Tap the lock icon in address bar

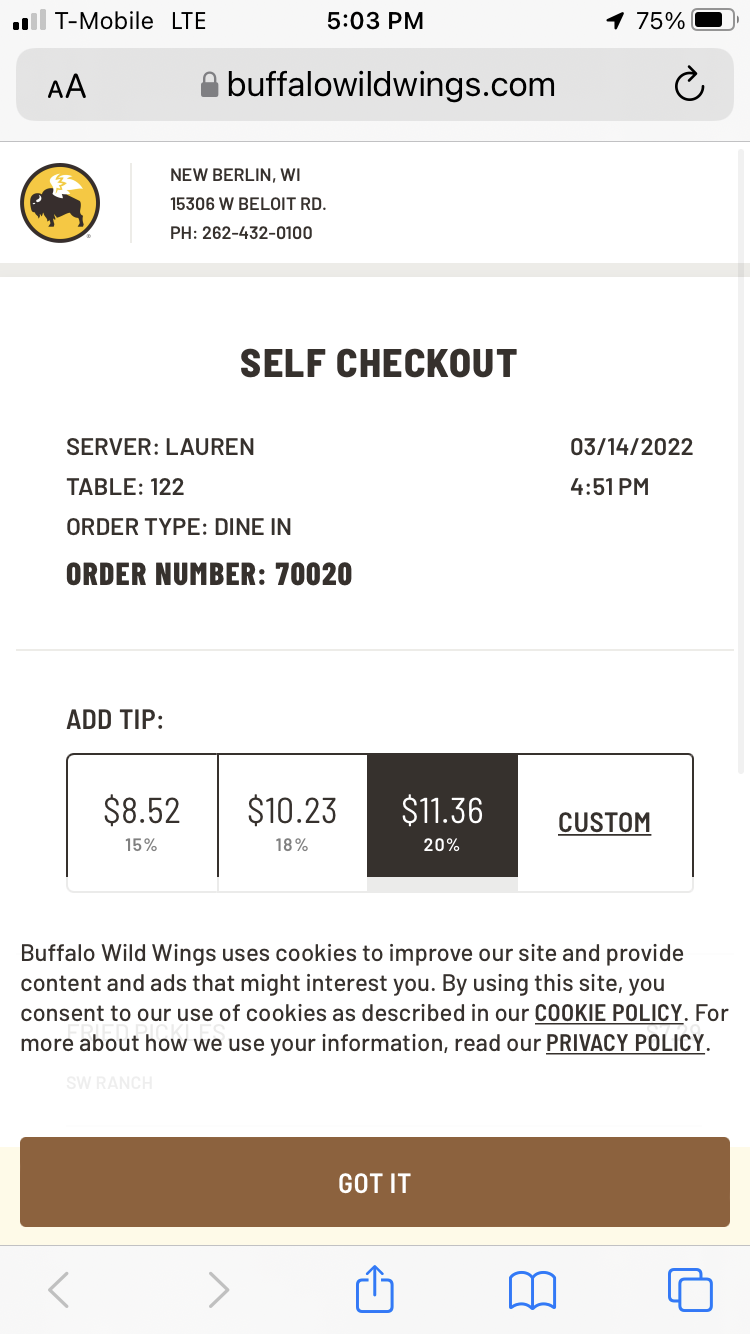pyautogui.click(x=209, y=85)
